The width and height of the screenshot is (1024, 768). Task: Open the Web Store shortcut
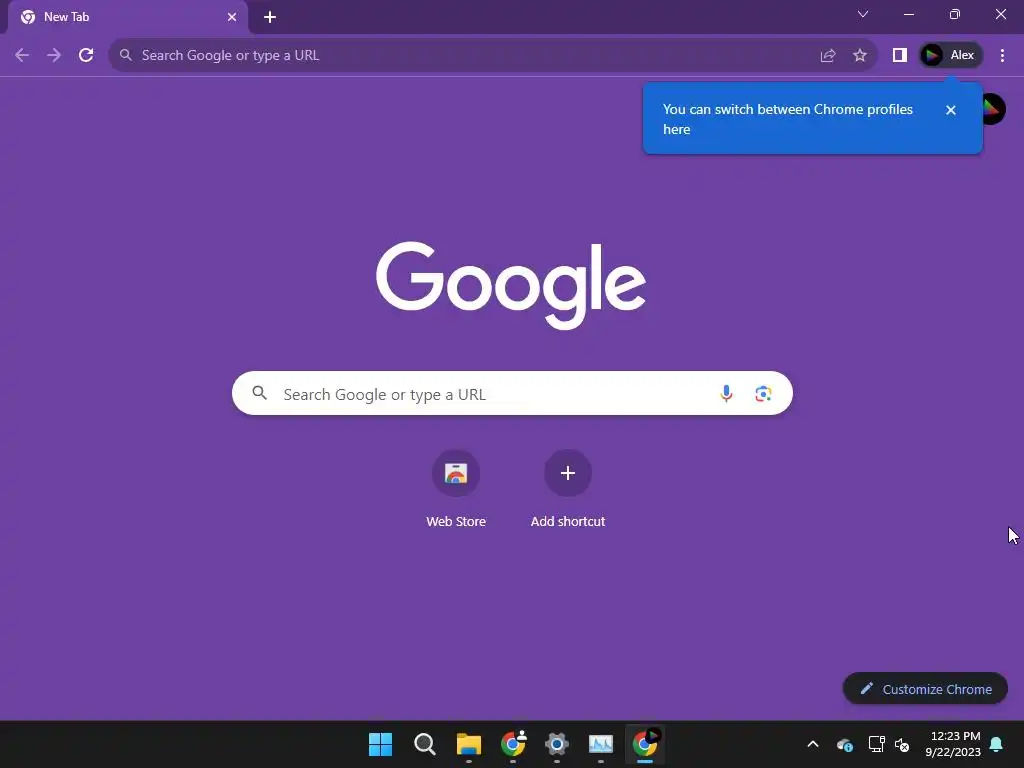456,473
